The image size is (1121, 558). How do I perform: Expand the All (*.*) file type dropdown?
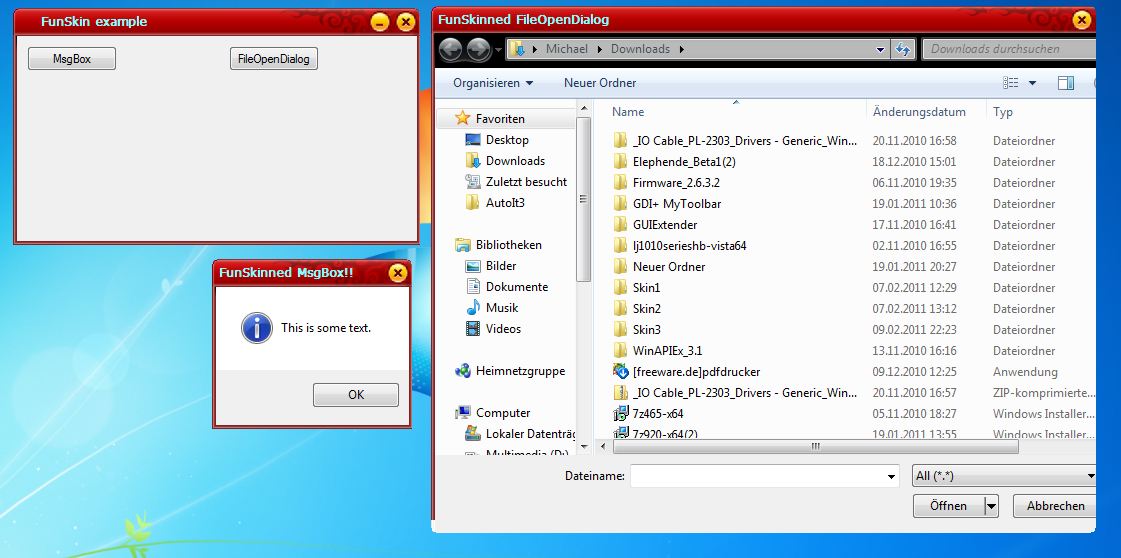[x=1090, y=477]
